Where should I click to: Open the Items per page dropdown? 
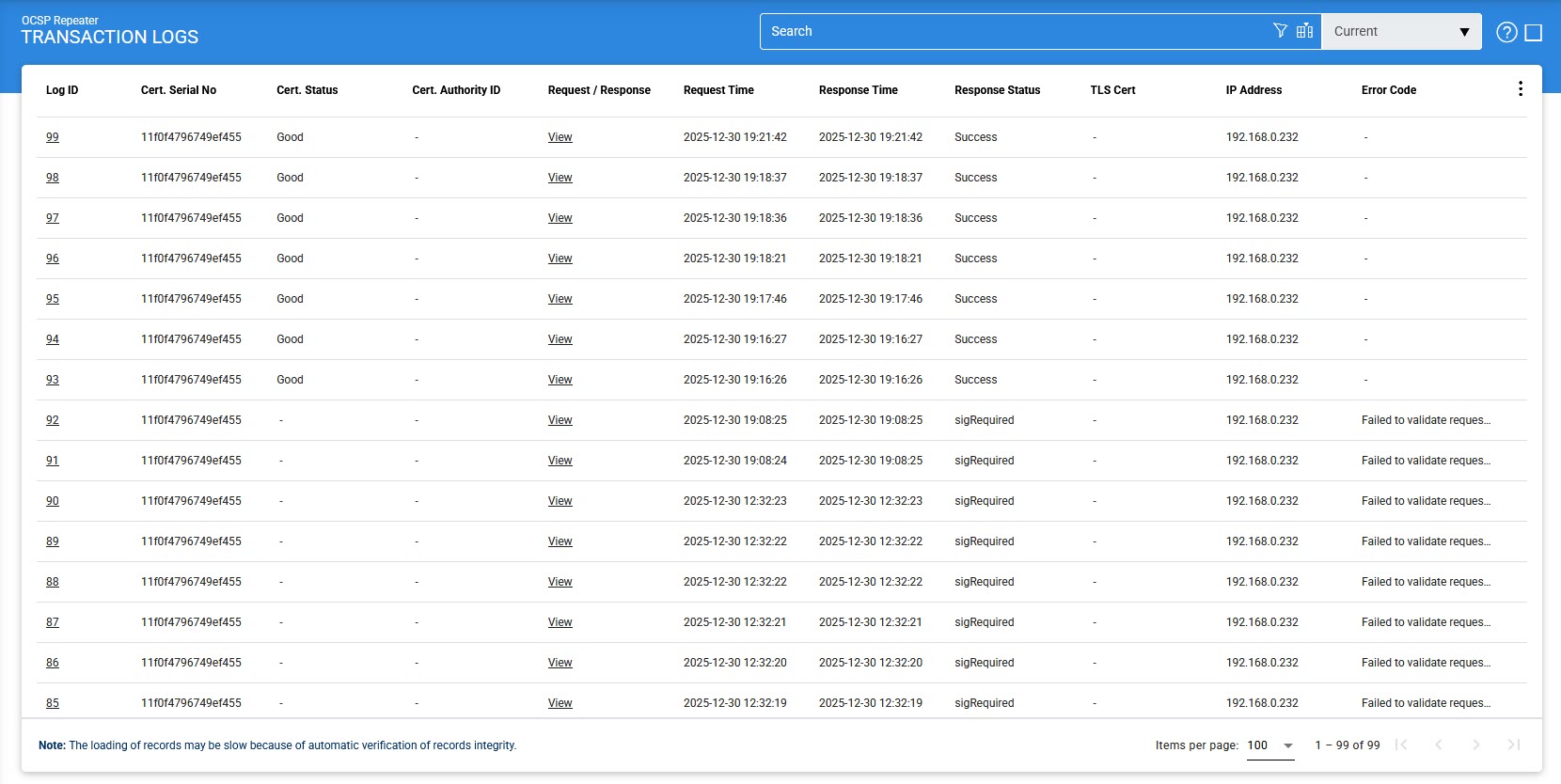[x=1270, y=745]
